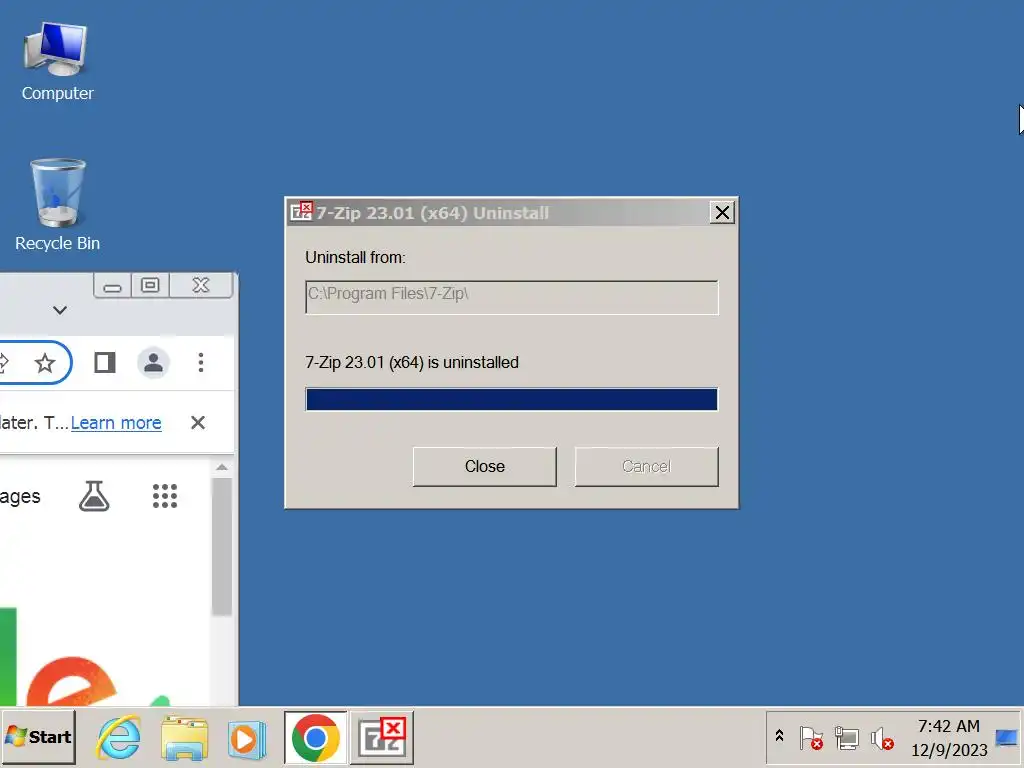This screenshot has width=1024, height=768.
Task: Close the Chrome window
Action: 200,285
